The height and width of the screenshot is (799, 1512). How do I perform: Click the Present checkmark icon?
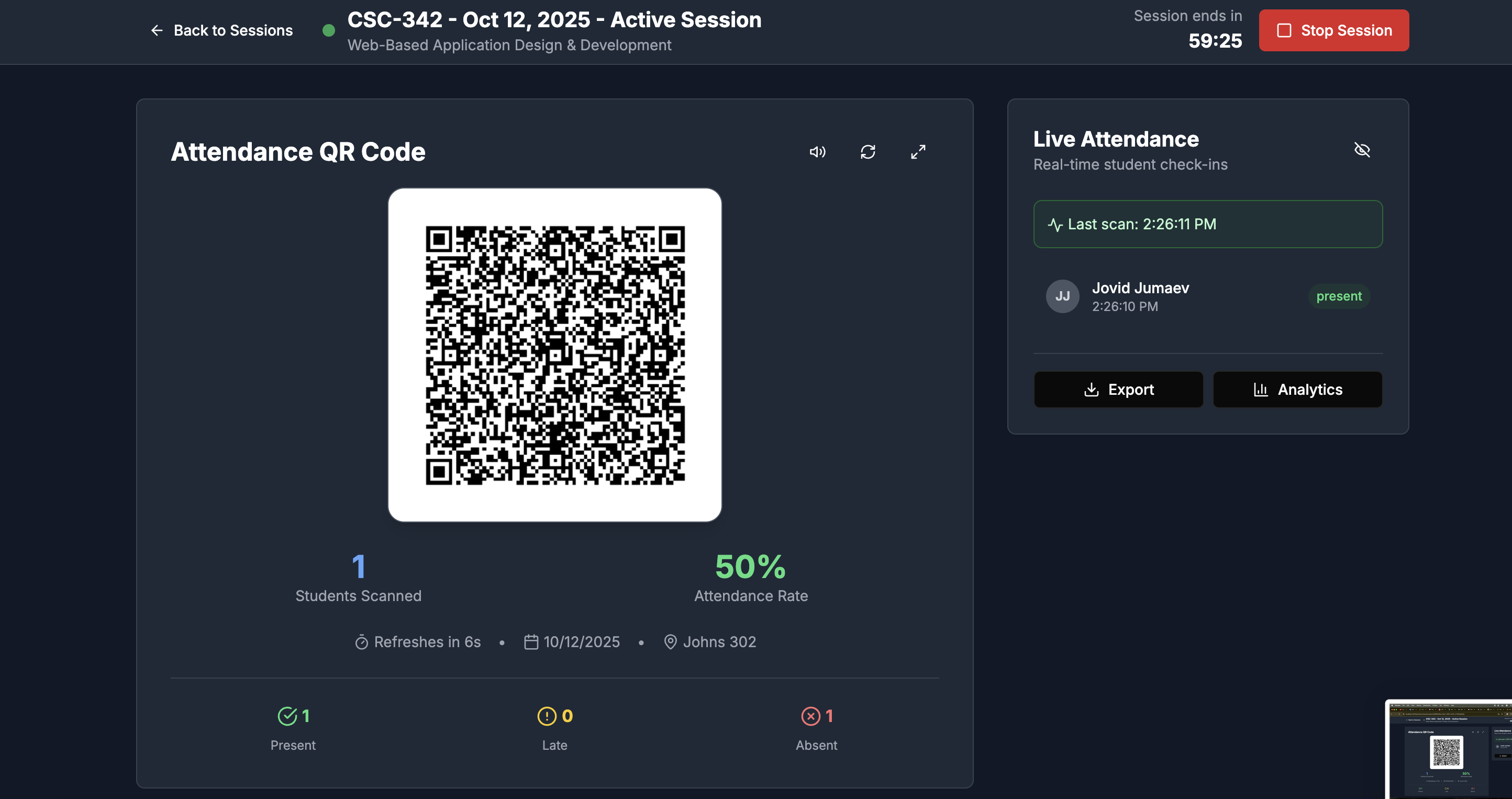coord(287,716)
